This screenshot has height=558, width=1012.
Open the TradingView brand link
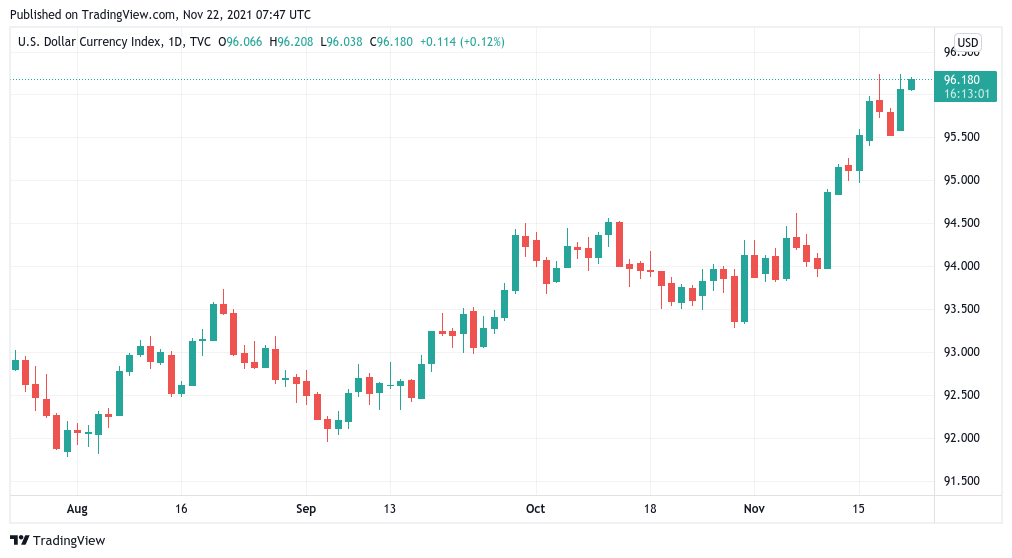pyautogui.click(x=57, y=541)
